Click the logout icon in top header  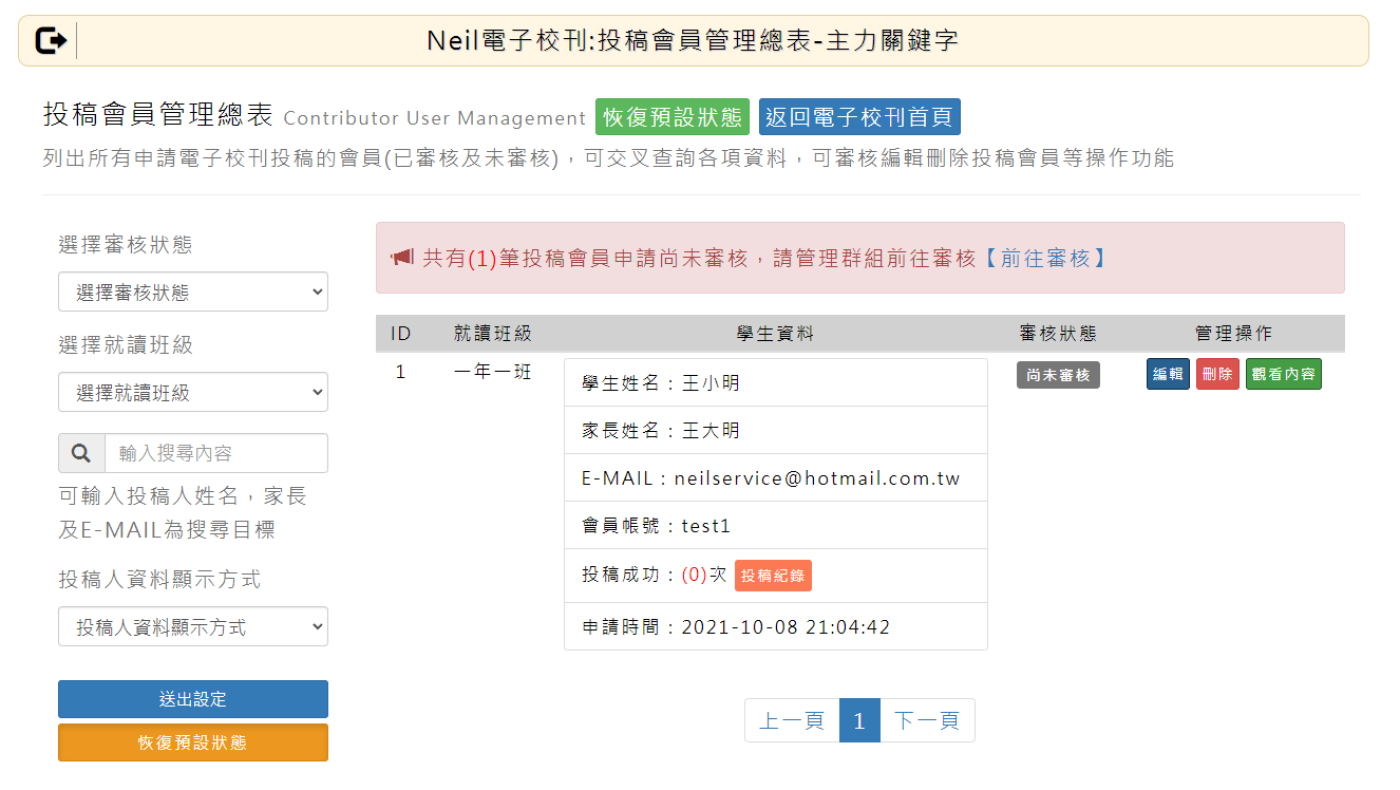pyautogui.click(x=51, y=41)
